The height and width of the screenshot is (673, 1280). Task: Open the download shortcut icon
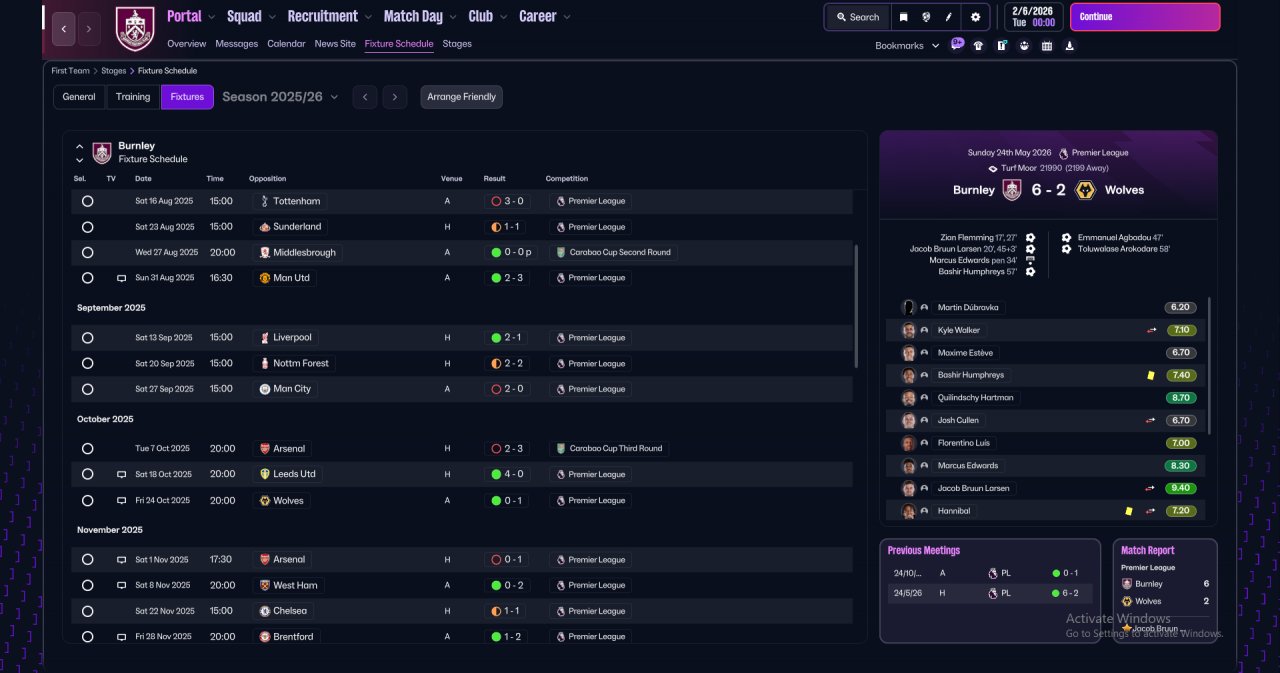point(1070,45)
